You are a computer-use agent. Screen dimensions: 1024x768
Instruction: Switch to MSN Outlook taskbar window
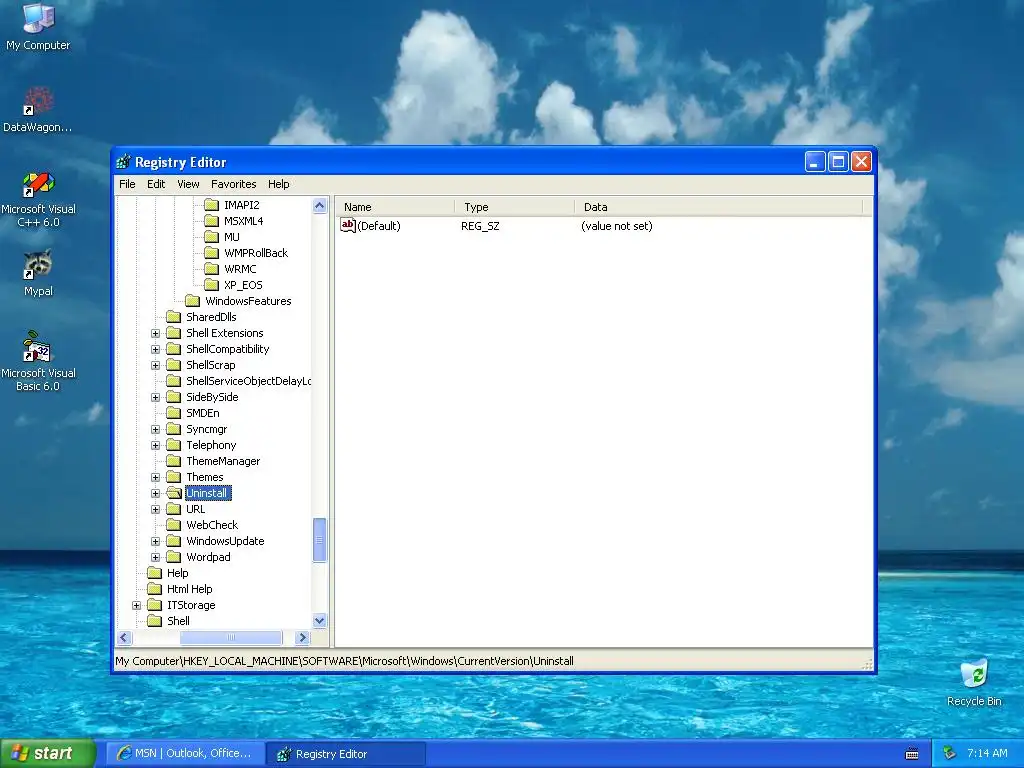pos(185,754)
